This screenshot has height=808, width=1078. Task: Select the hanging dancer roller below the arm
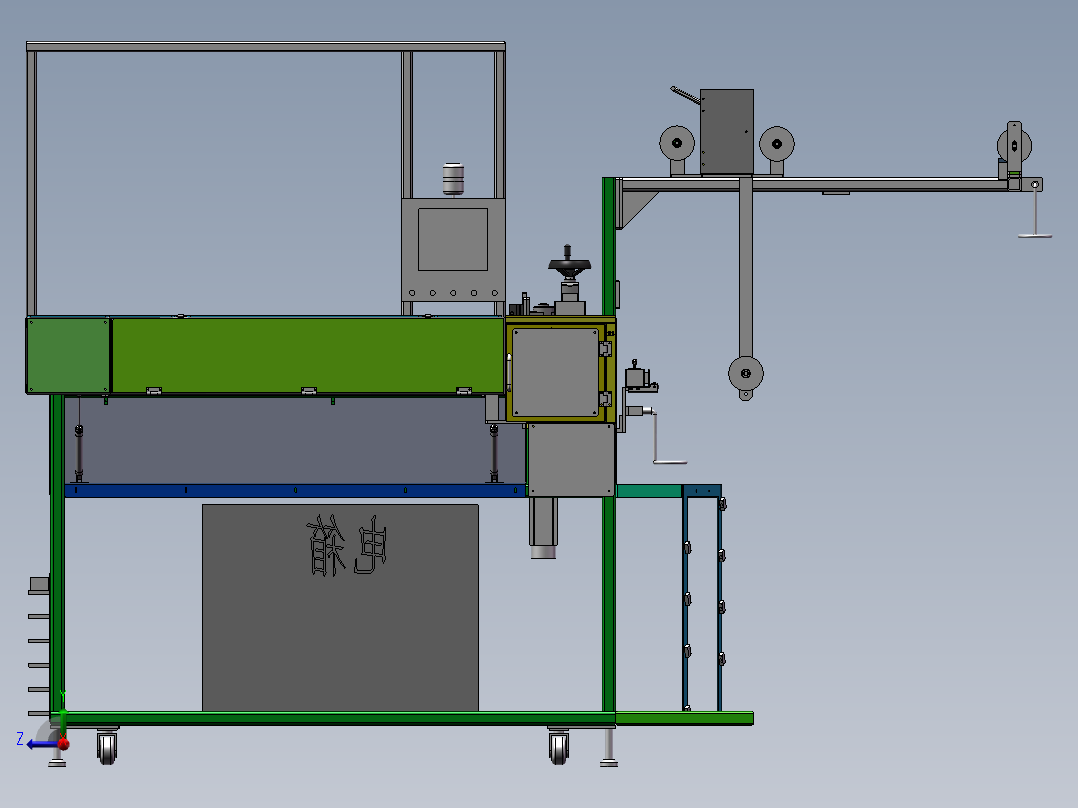pyautogui.click(x=746, y=374)
